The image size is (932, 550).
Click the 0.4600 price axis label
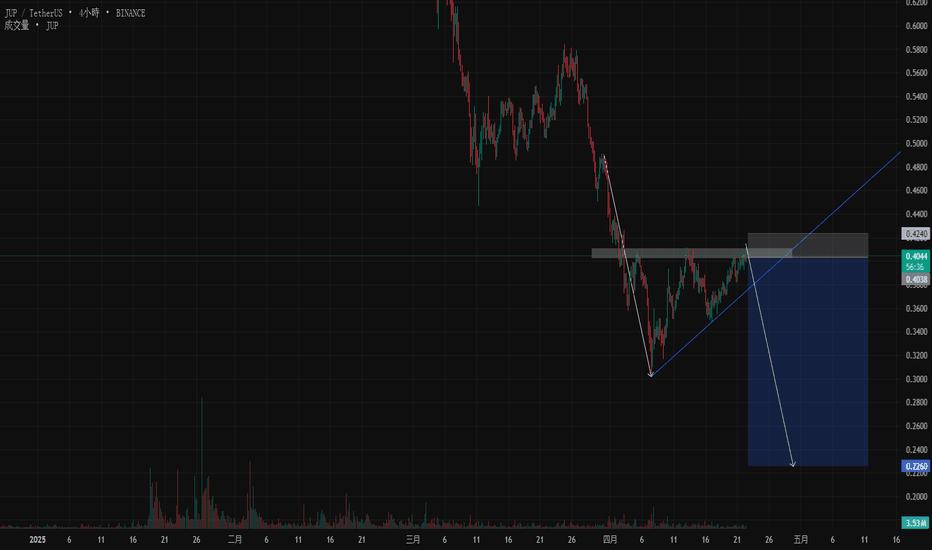pos(916,190)
